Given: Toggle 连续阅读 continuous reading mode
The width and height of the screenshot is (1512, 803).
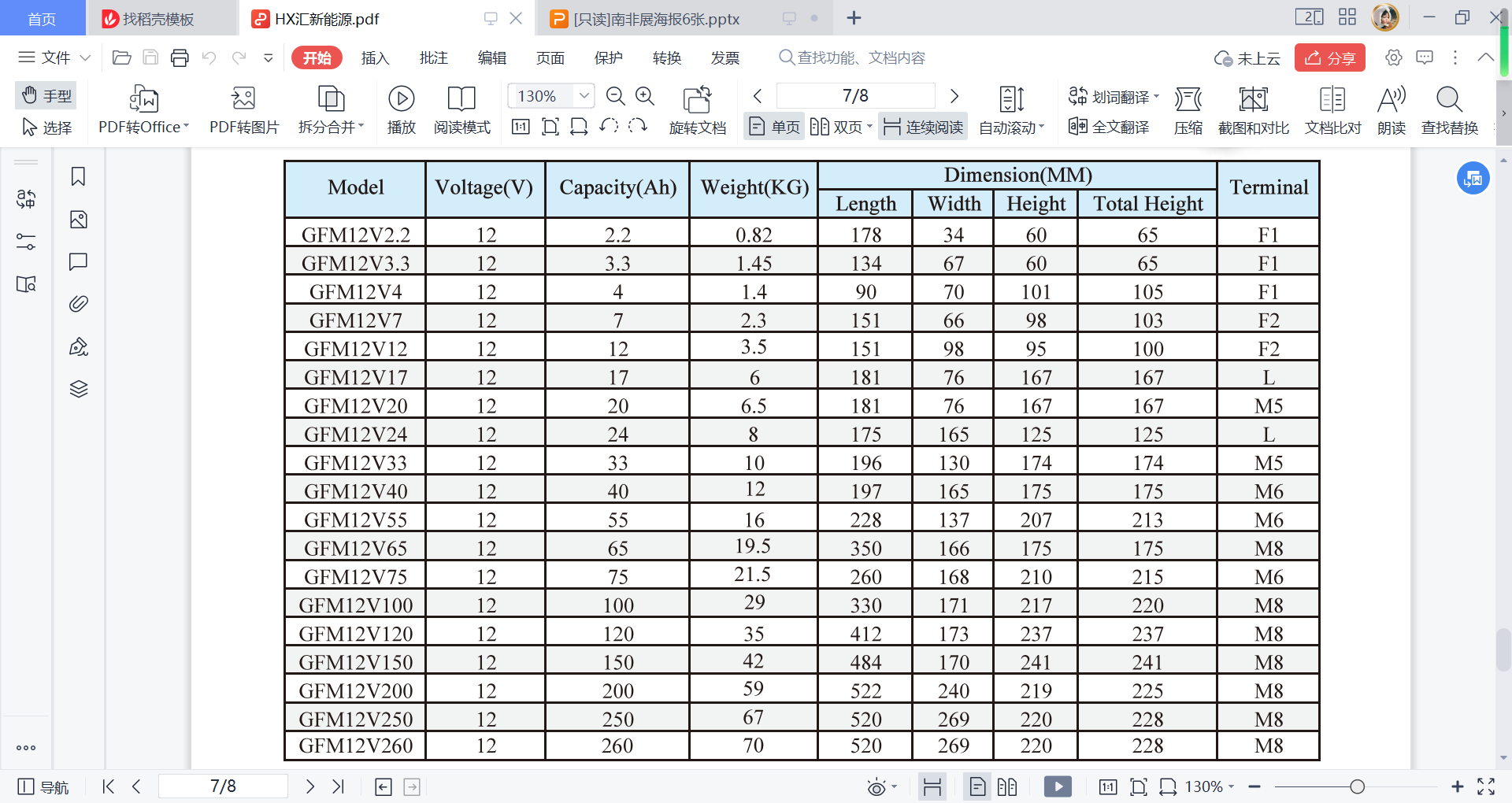Looking at the screenshot, I should click(x=924, y=127).
